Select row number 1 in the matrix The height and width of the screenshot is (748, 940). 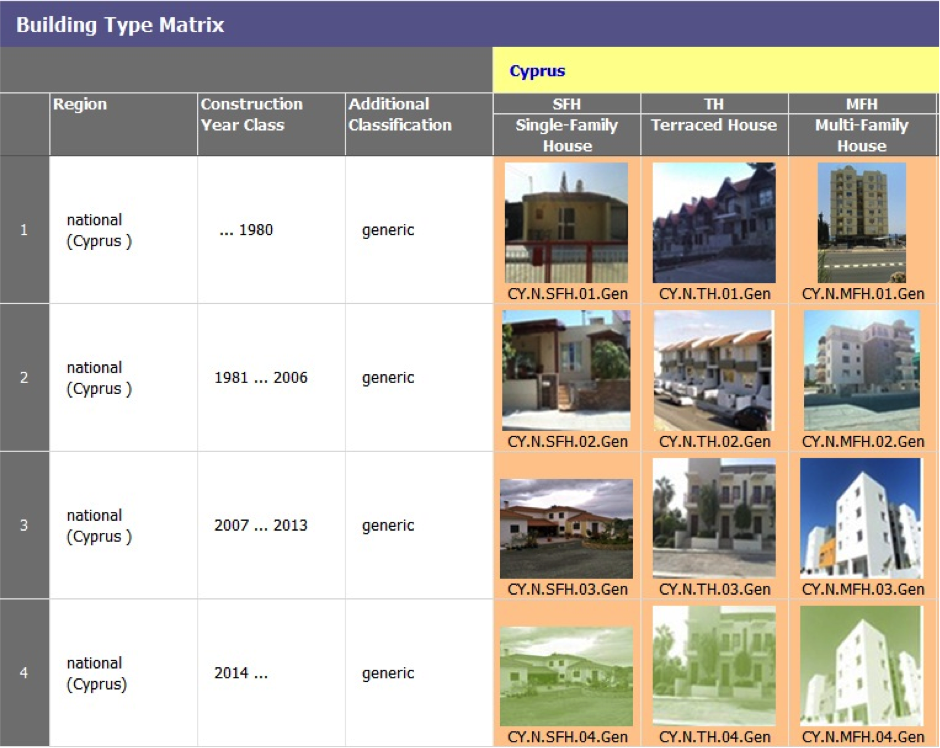[25, 230]
